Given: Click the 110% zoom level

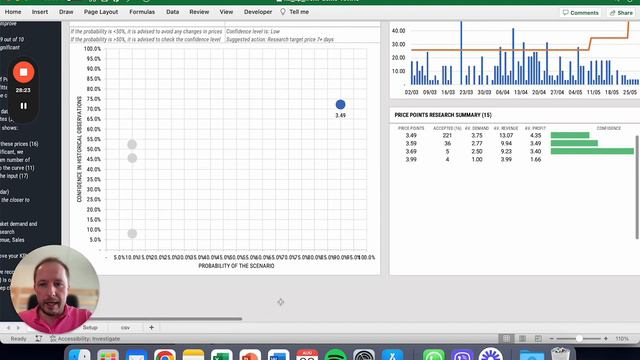Looking at the screenshot, I should pos(622,339).
